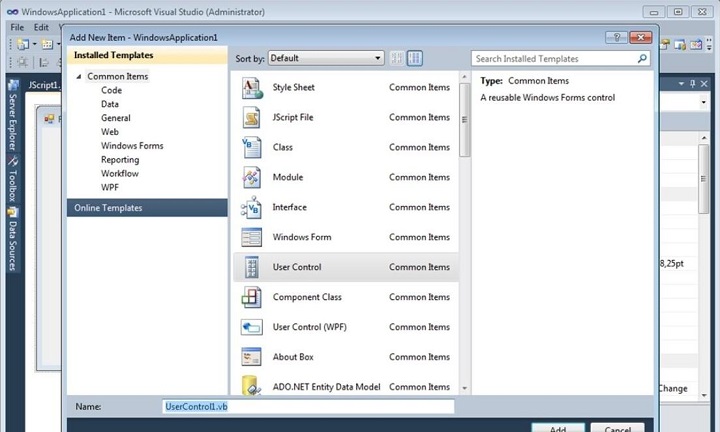The width and height of the screenshot is (720, 432).
Task: Collapse the Common Items tree node
Action: point(79,77)
